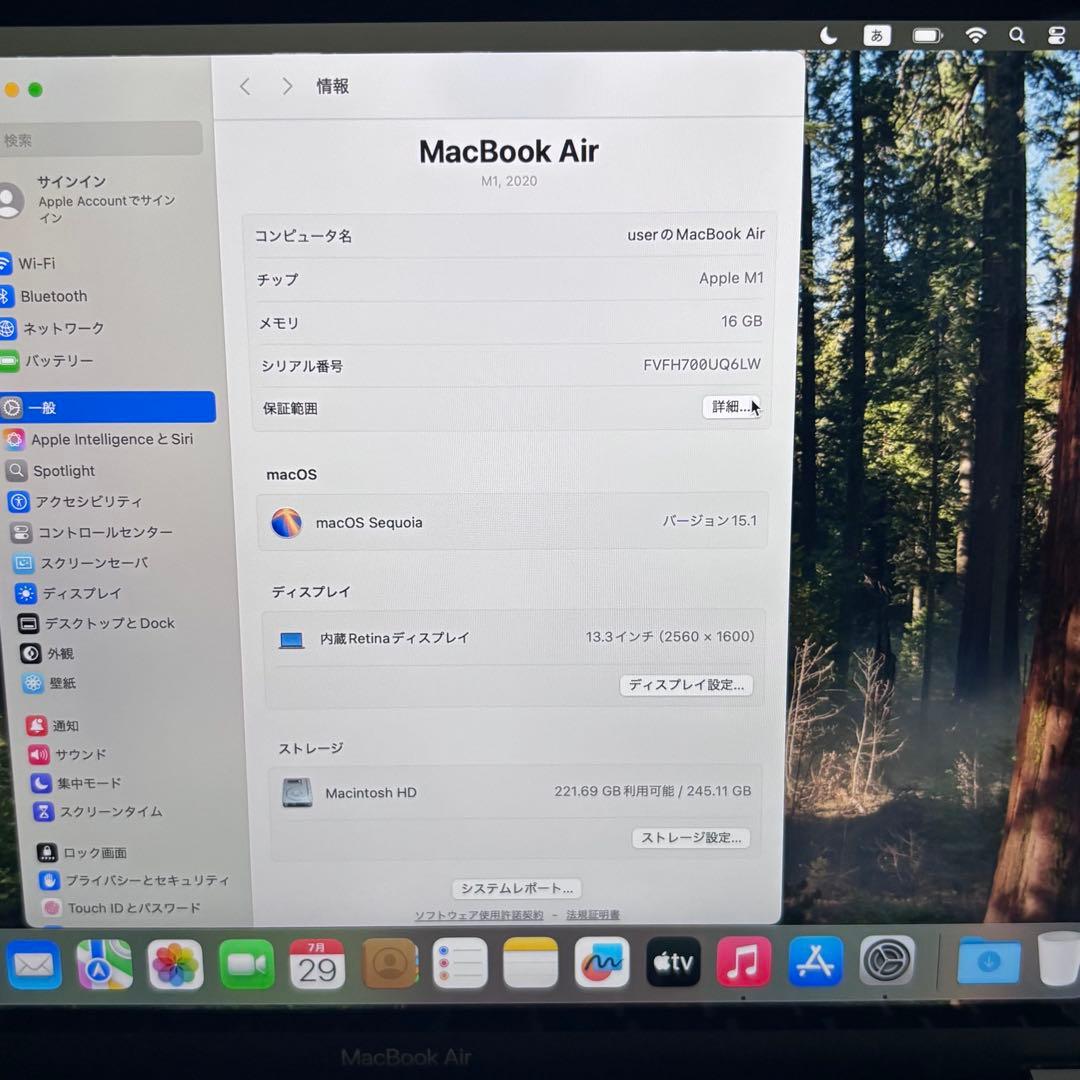Click the システムレポート button
The height and width of the screenshot is (1080, 1080).
[x=516, y=888]
